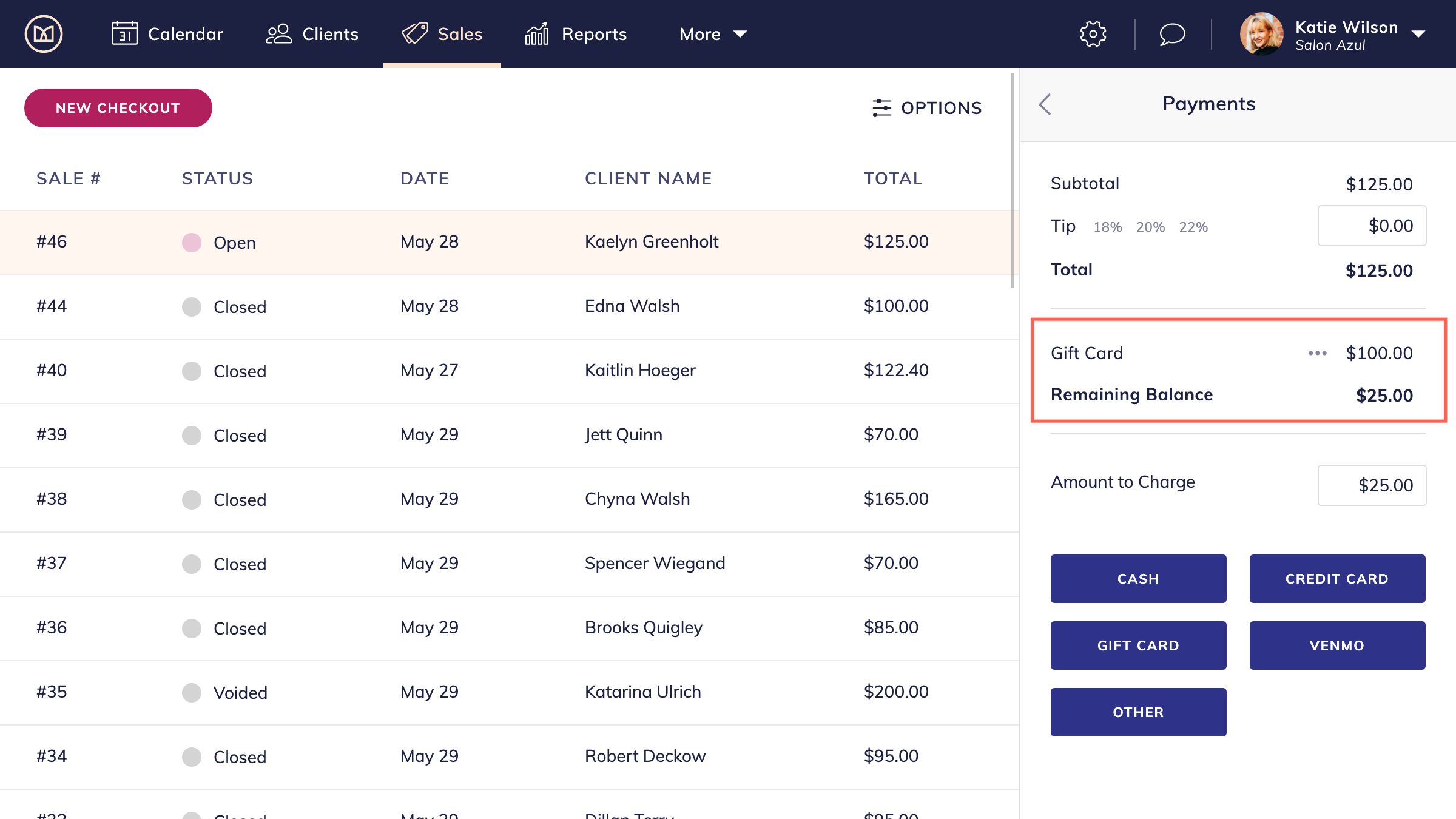1456x819 pixels.
Task: Choose the VENMO payment button
Action: click(x=1337, y=645)
